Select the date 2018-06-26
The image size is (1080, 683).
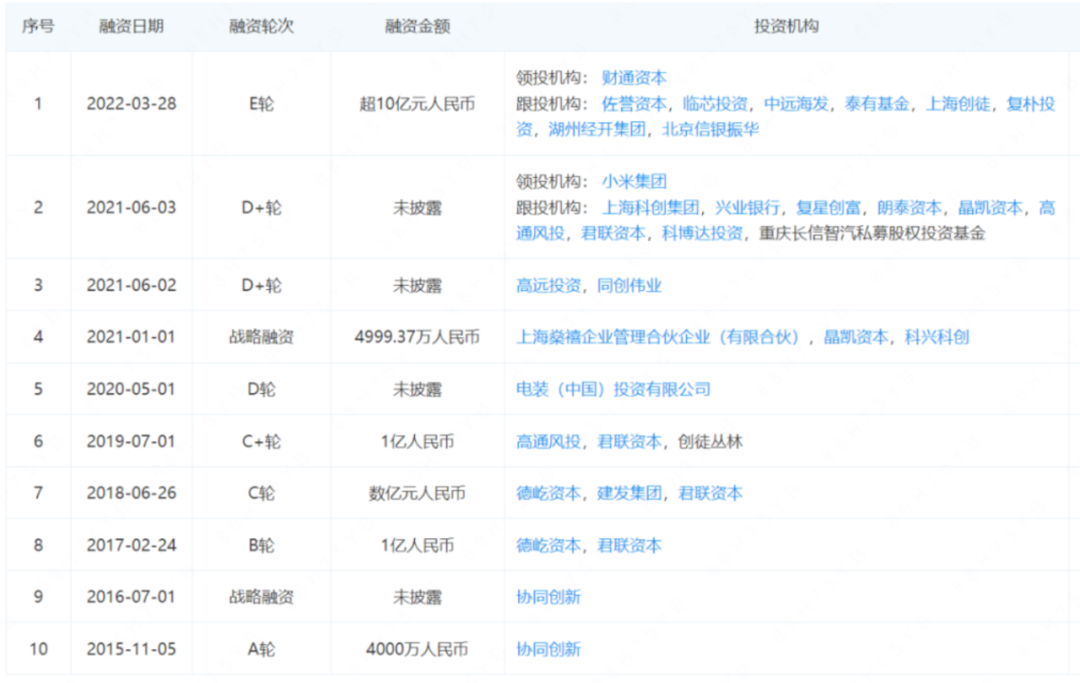coord(132,494)
